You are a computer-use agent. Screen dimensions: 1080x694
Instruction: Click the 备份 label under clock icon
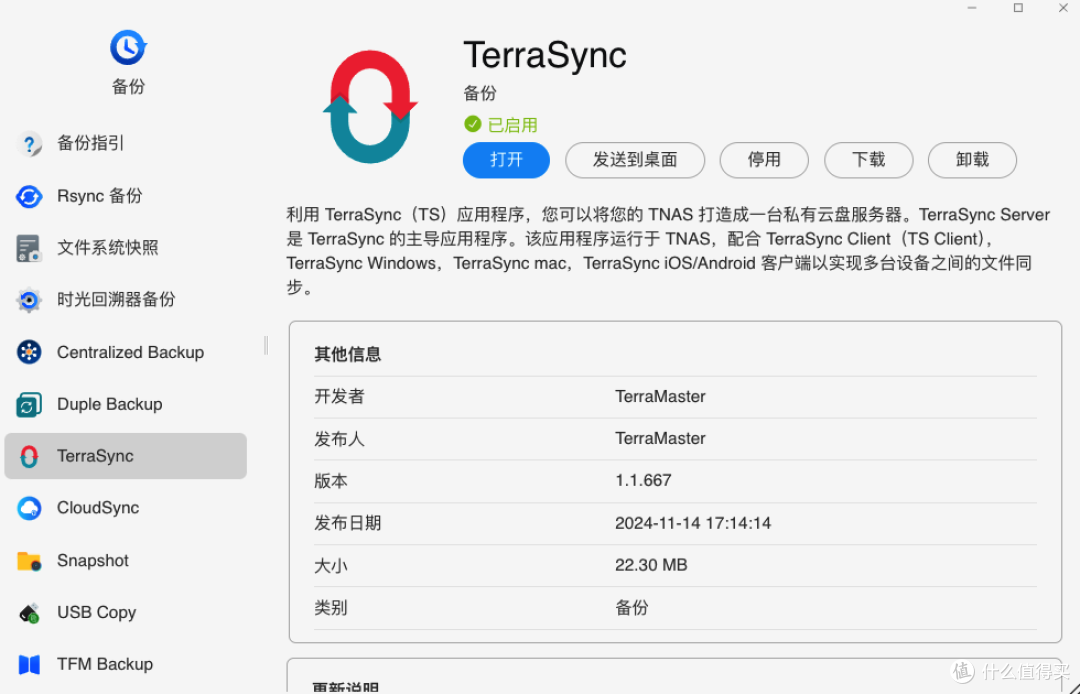point(128,86)
